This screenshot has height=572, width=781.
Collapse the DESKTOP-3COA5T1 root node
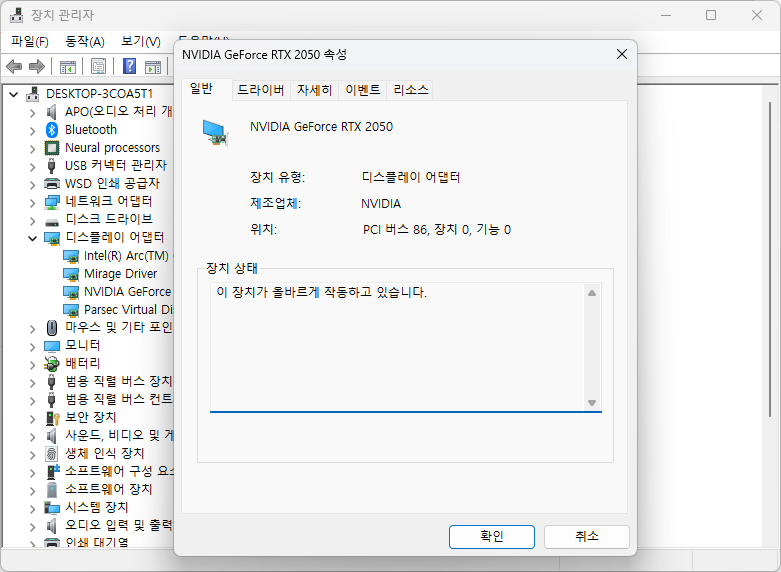coord(14,94)
